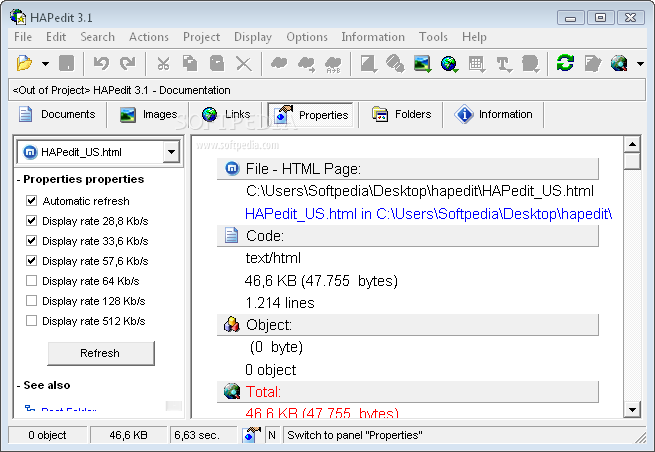Click the Find next binoculars icon

point(306,63)
